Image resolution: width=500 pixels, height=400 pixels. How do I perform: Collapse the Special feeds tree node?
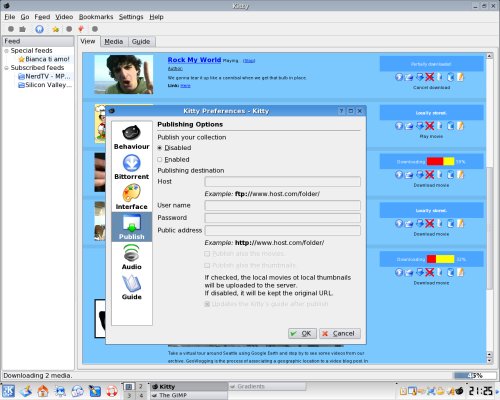pyautogui.click(x=6, y=51)
